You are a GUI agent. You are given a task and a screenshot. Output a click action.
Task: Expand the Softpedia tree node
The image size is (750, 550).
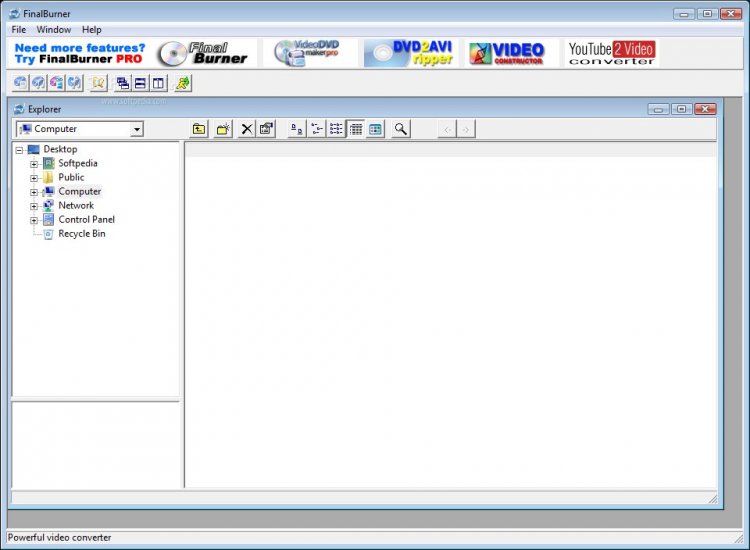pyautogui.click(x=34, y=164)
